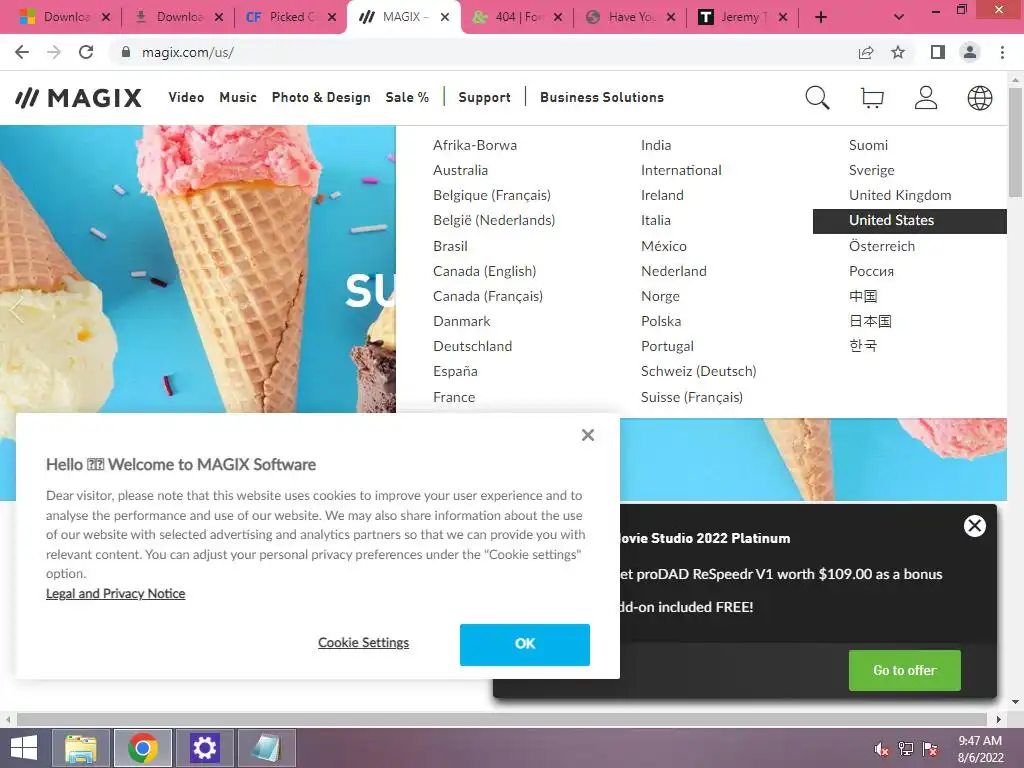Open Legal and Privacy Notice link

point(116,594)
